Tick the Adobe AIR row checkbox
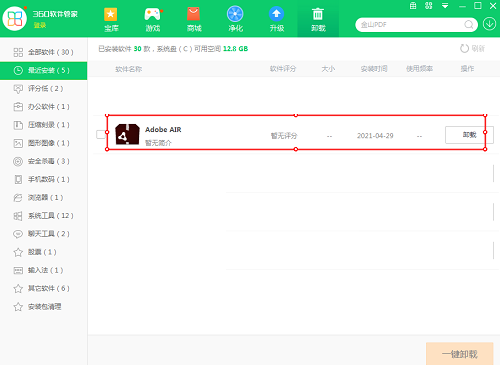500x365 pixels. 101,134
